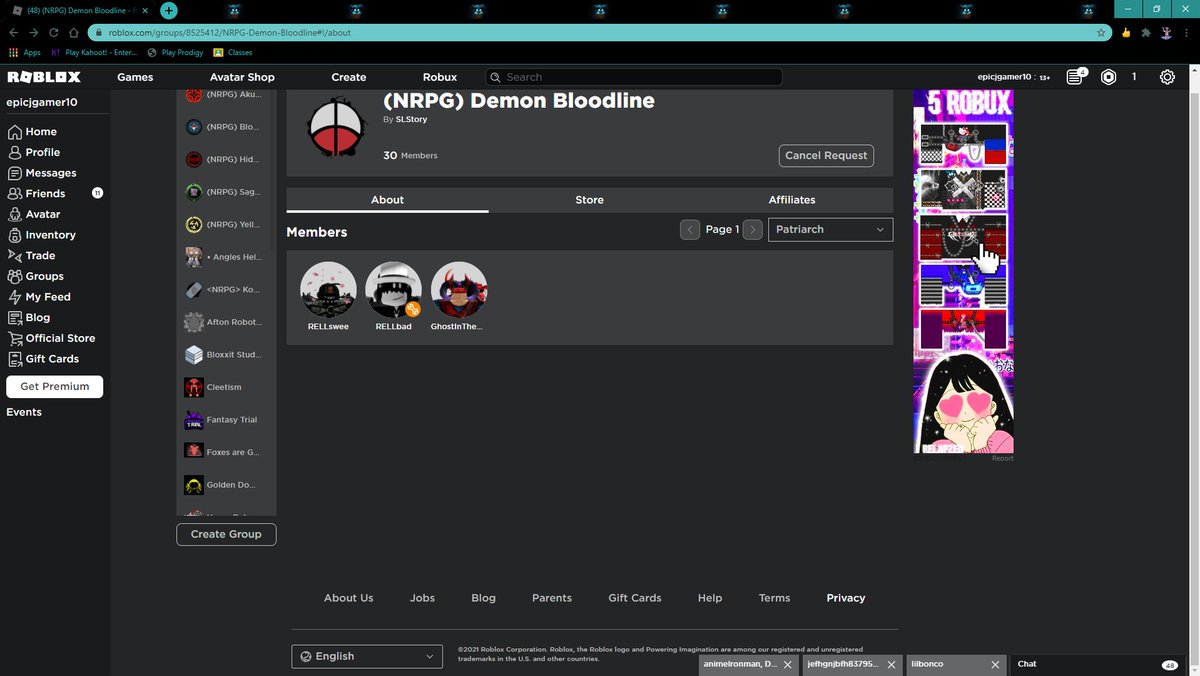
Task: Open Messages in the sidebar
Action: coord(42,173)
